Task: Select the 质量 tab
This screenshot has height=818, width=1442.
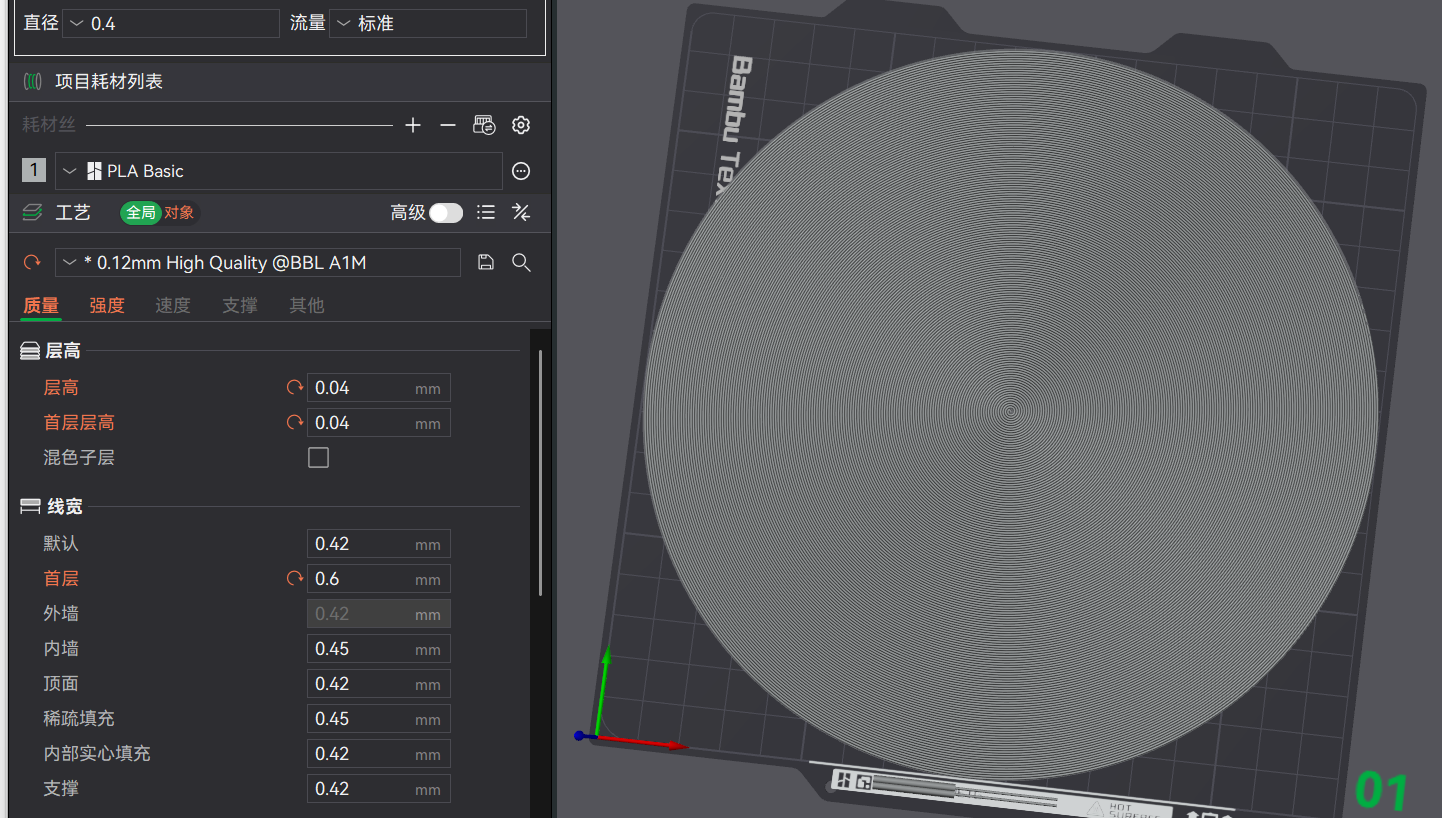Action: pyautogui.click(x=41, y=305)
